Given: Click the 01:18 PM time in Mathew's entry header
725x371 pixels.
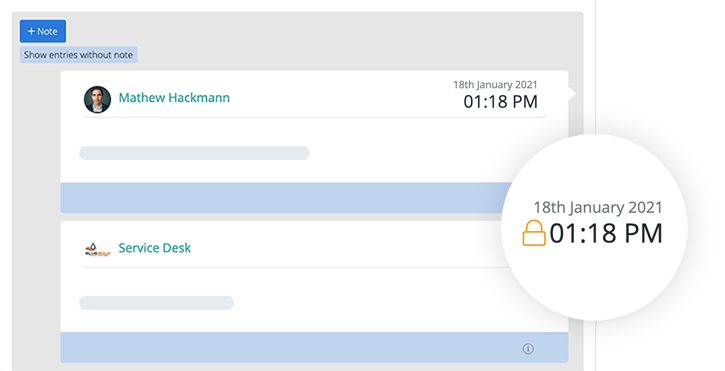Looking at the screenshot, I should 500,102.
